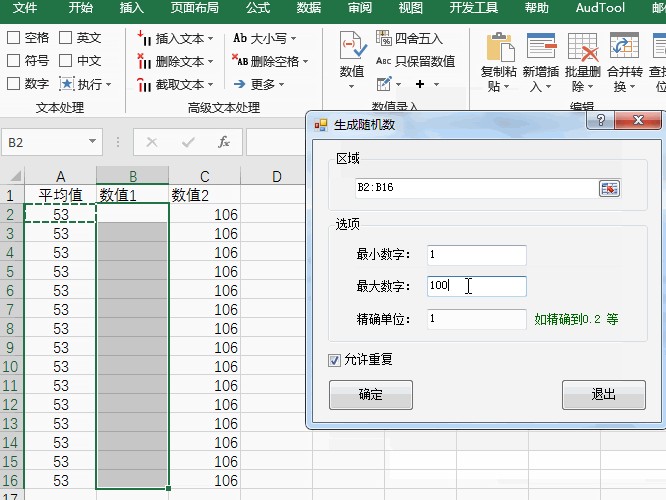Open the 截取文本 dropdown
This screenshot has height=500, width=666.
pos(175,85)
